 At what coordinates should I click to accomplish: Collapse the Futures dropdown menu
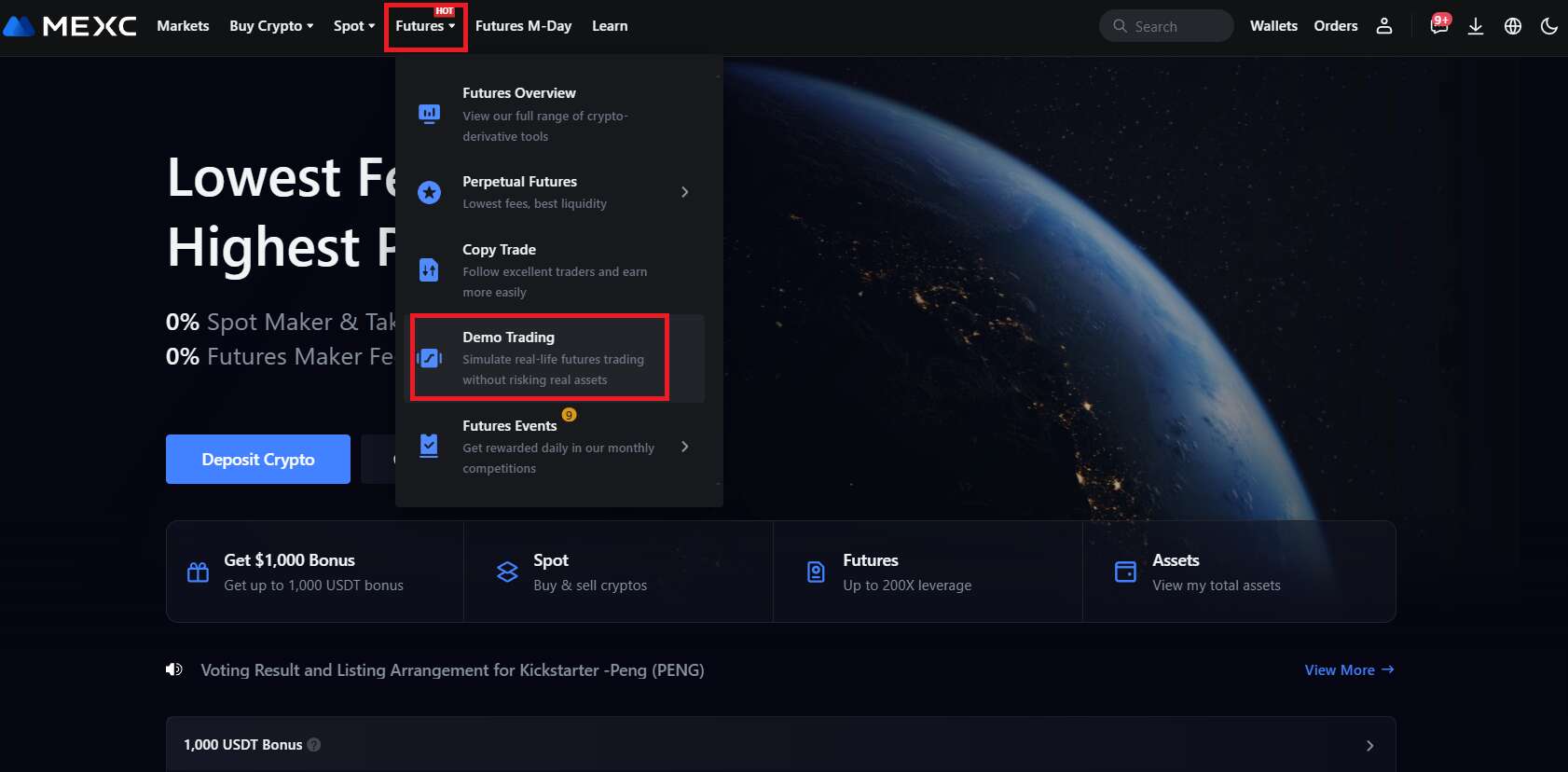pos(425,26)
